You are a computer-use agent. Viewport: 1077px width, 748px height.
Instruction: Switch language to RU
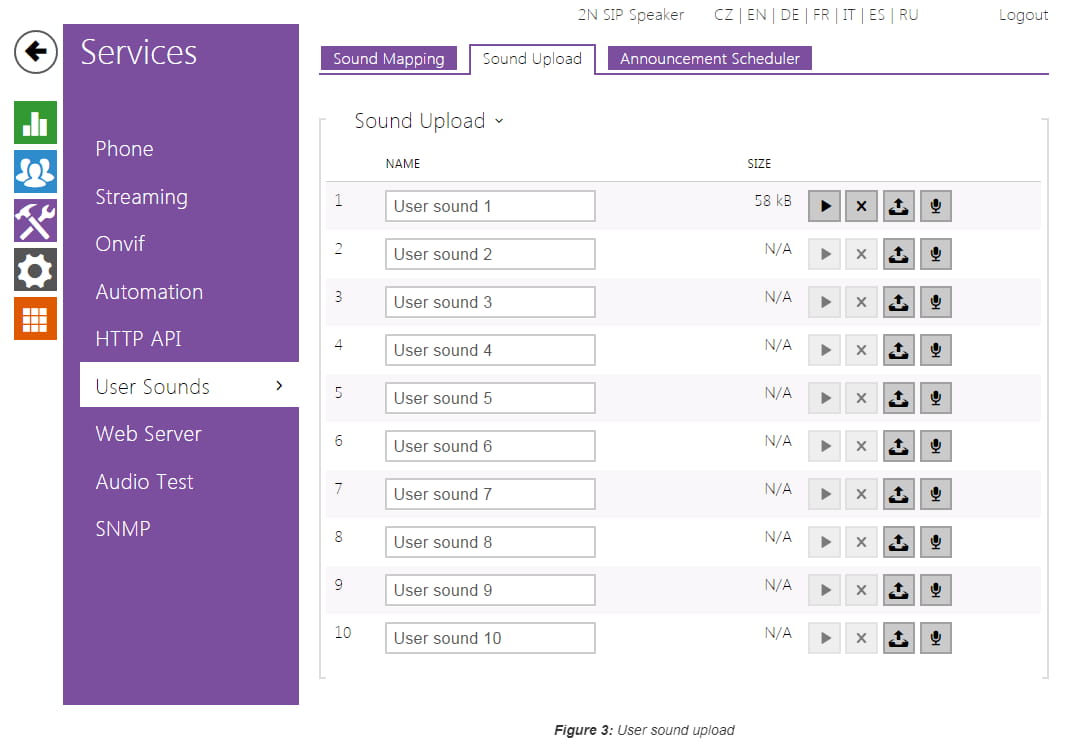coord(909,15)
